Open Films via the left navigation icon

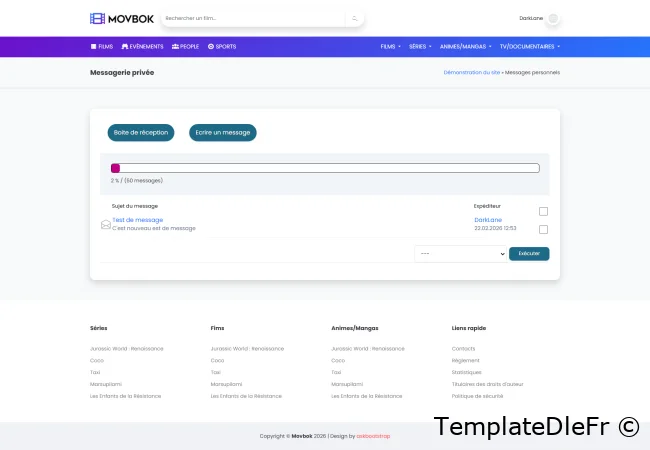(94, 46)
